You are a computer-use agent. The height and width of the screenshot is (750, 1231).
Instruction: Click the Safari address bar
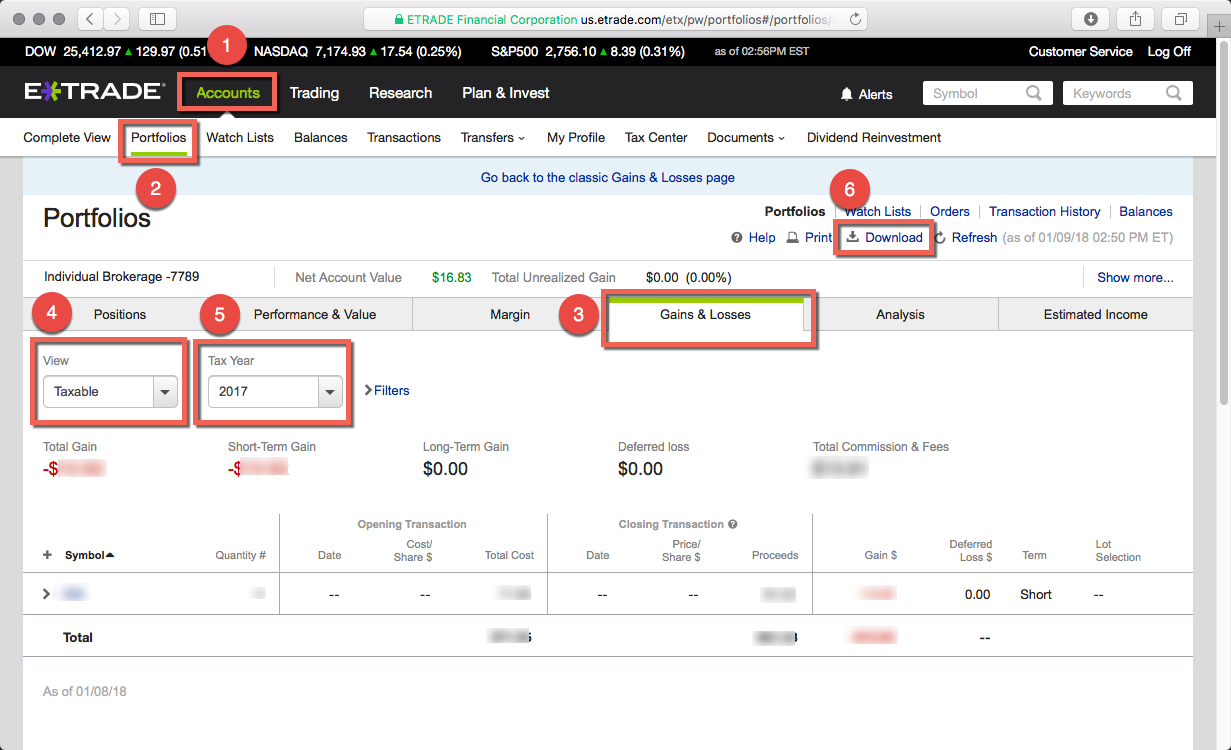click(615, 18)
